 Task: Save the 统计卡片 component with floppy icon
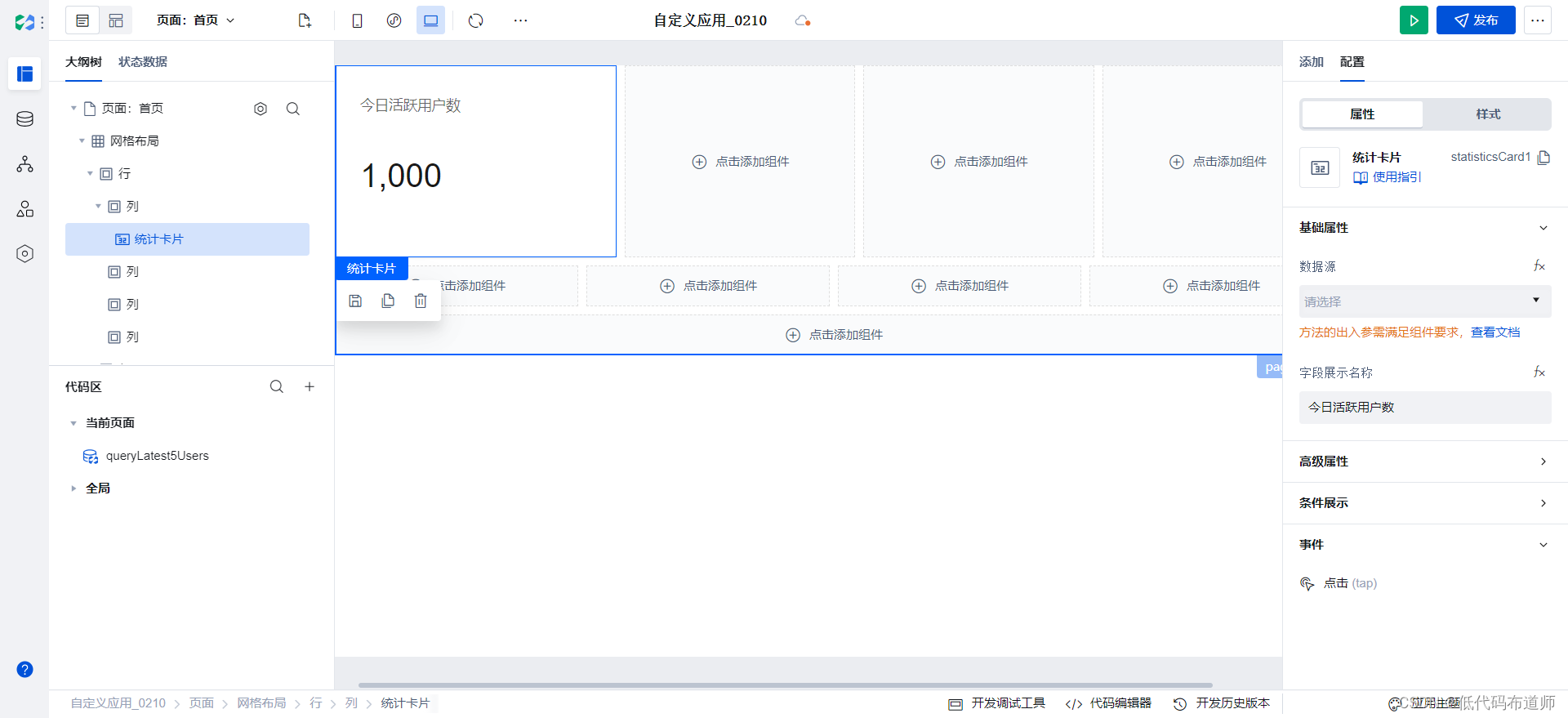355,301
